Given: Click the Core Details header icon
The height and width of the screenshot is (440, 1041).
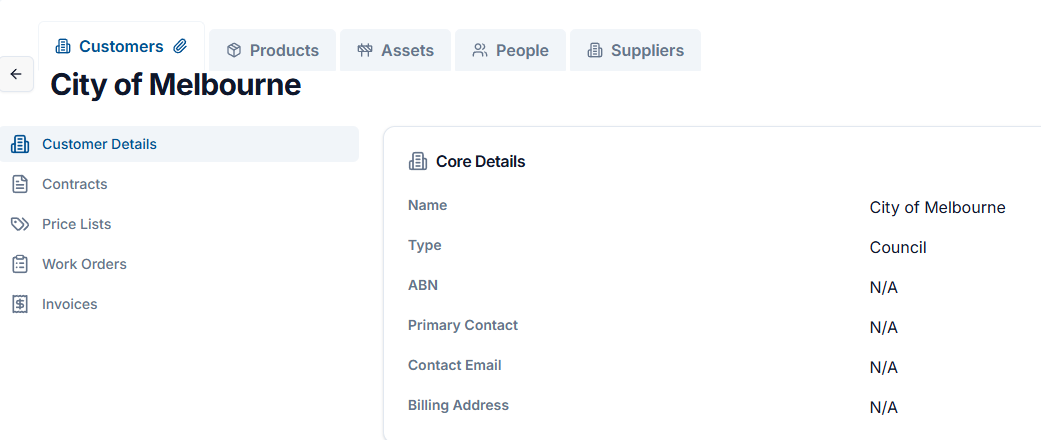Looking at the screenshot, I should (x=418, y=161).
